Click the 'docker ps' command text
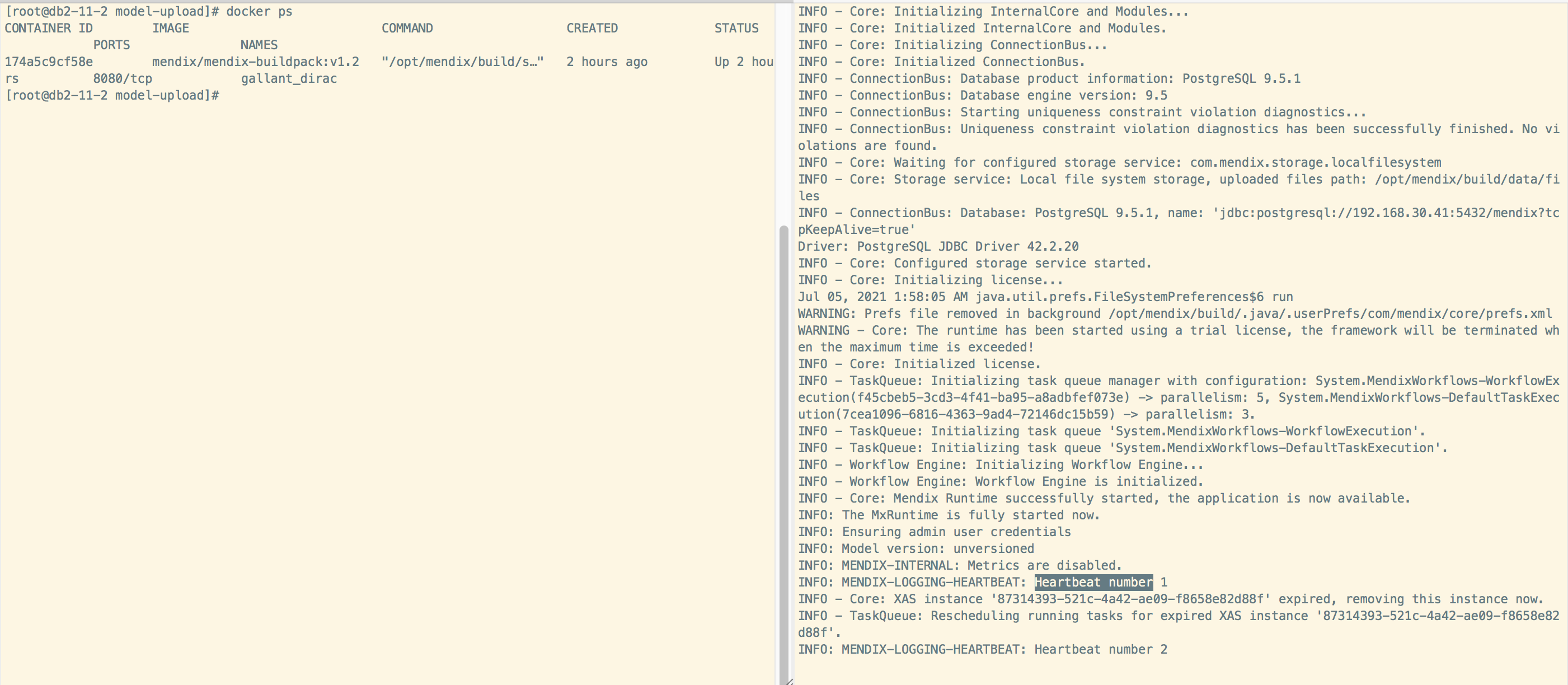1568x685 pixels. point(259,12)
